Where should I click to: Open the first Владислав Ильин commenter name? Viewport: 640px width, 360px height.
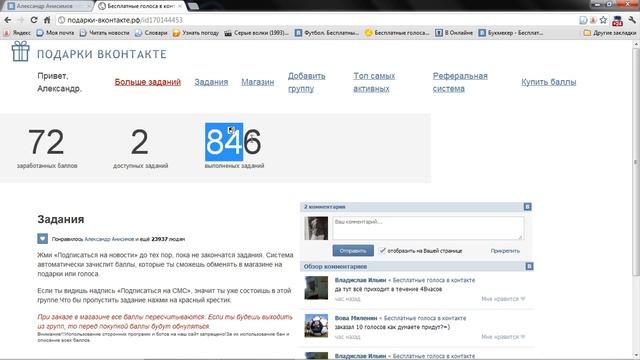click(x=360, y=280)
